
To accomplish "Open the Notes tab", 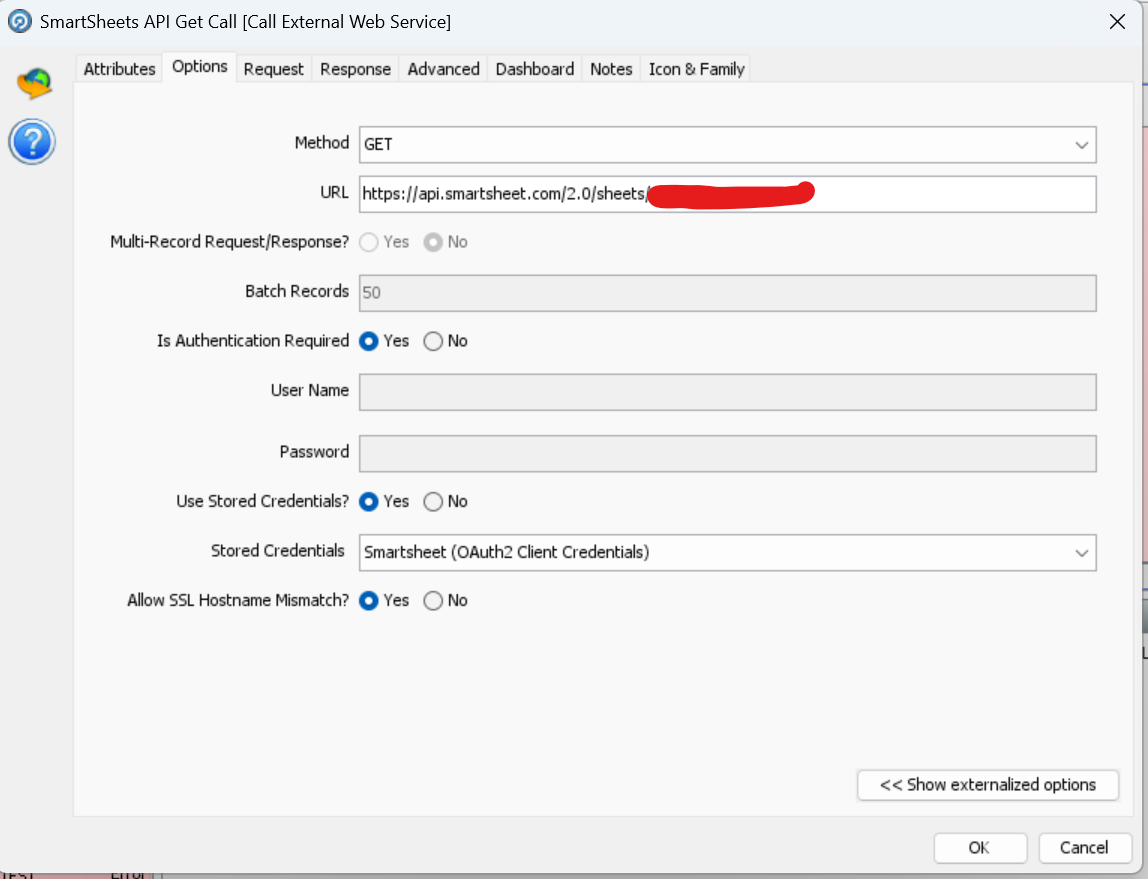I will point(611,69).
